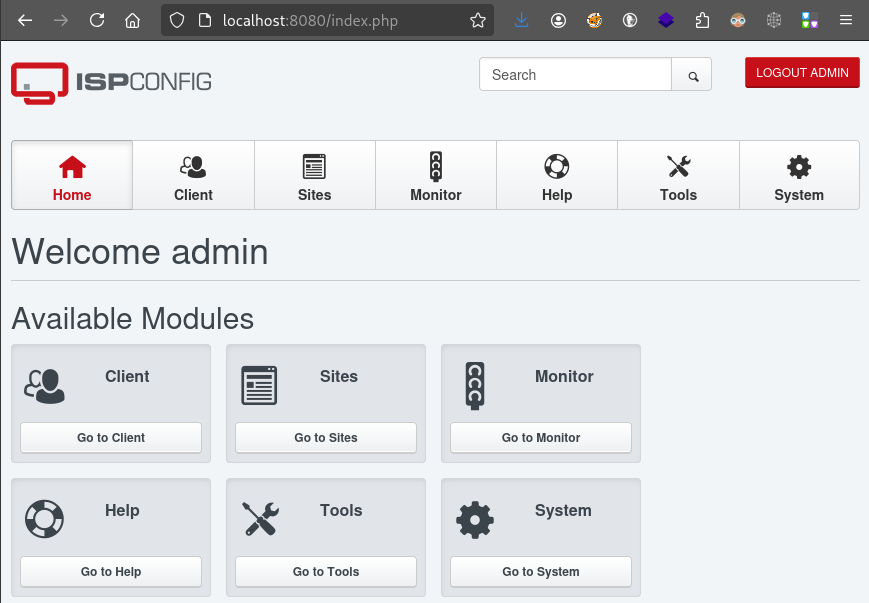Click the bookmark star icon in address bar
The image size is (869, 603).
[x=477, y=20]
